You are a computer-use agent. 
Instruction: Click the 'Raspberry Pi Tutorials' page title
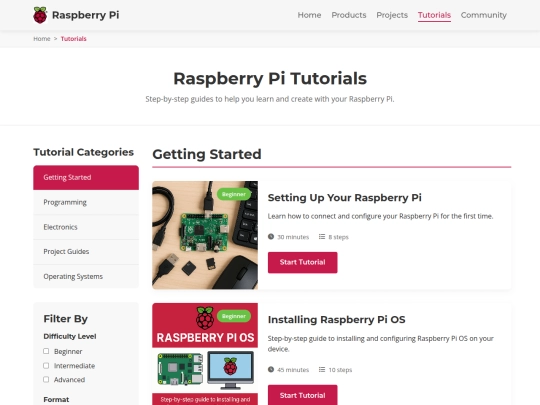coord(270,79)
